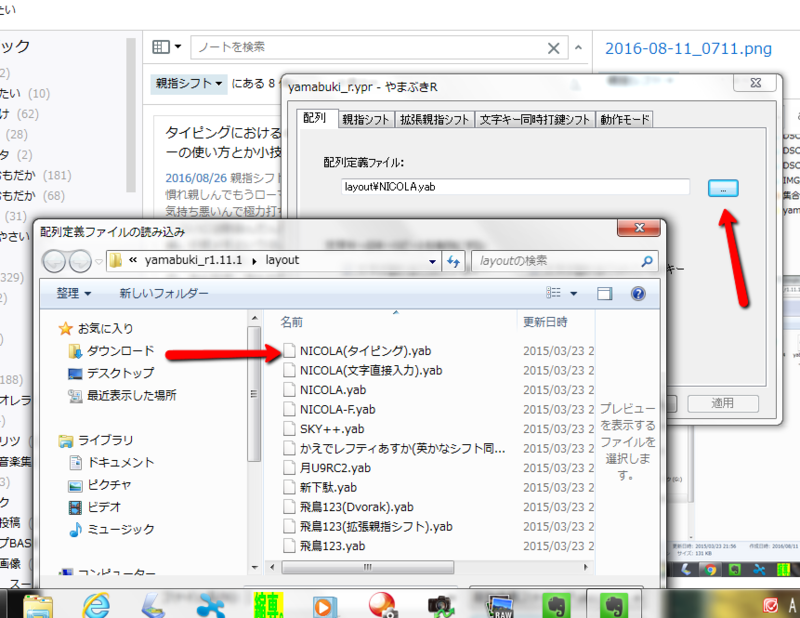The height and width of the screenshot is (618, 800).
Task: Select 飛鳥123(Dvorak).yab file
Action: point(357,507)
